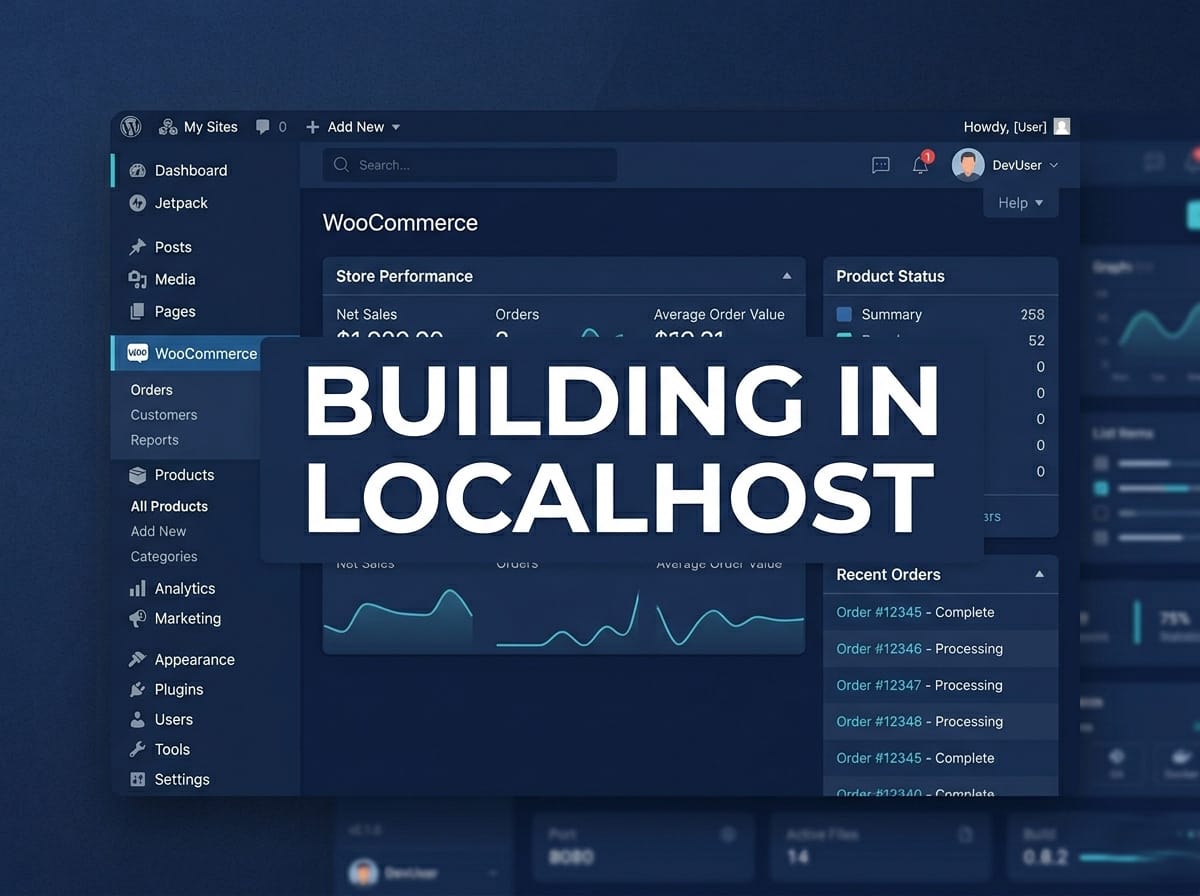Image resolution: width=1200 pixels, height=896 pixels.
Task: Click the Products box icon
Action: [138, 475]
